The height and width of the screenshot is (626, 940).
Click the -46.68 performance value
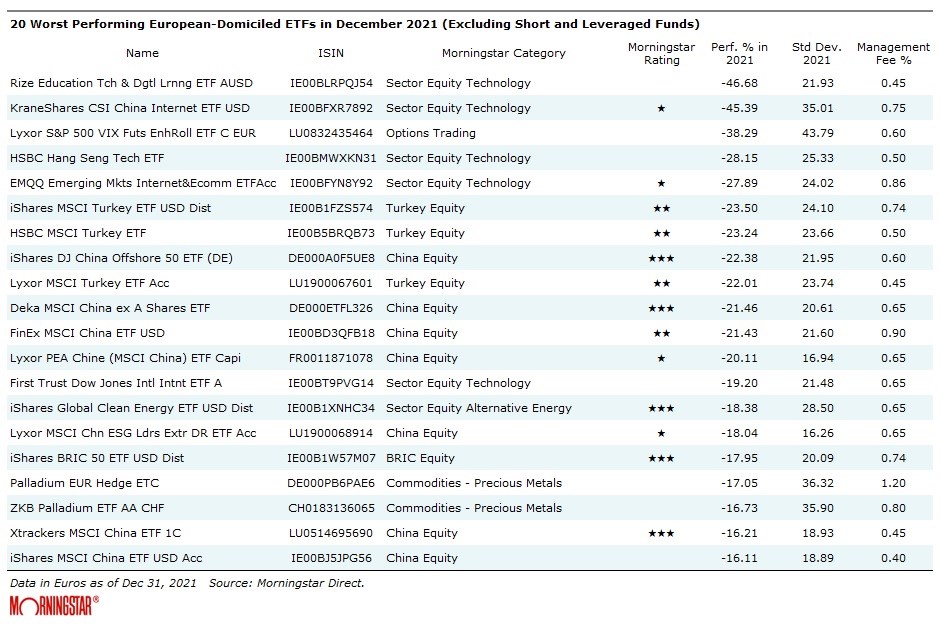point(739,83)
